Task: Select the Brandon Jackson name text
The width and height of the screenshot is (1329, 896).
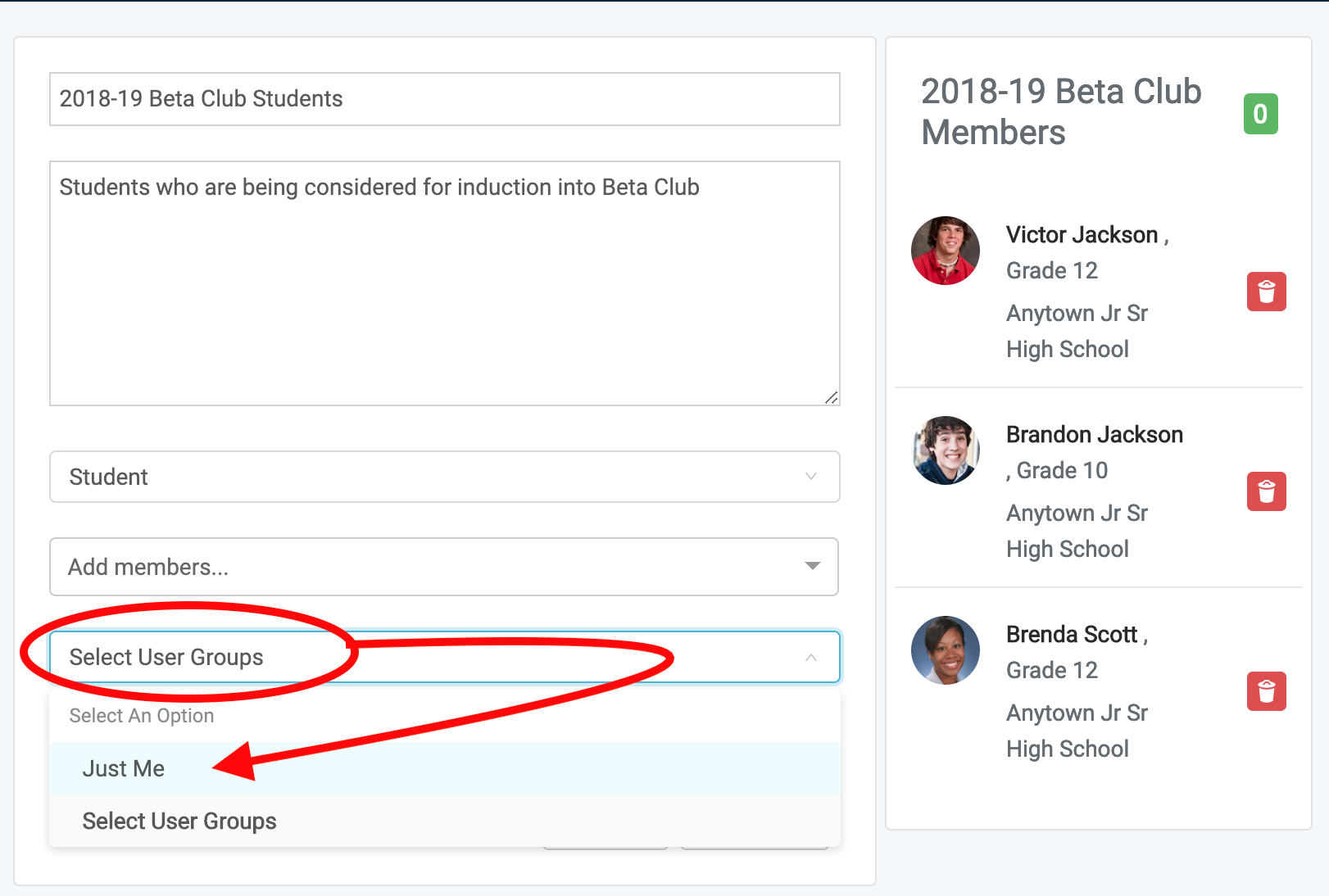Action: pyautogui.click(x=1095, y=435)
